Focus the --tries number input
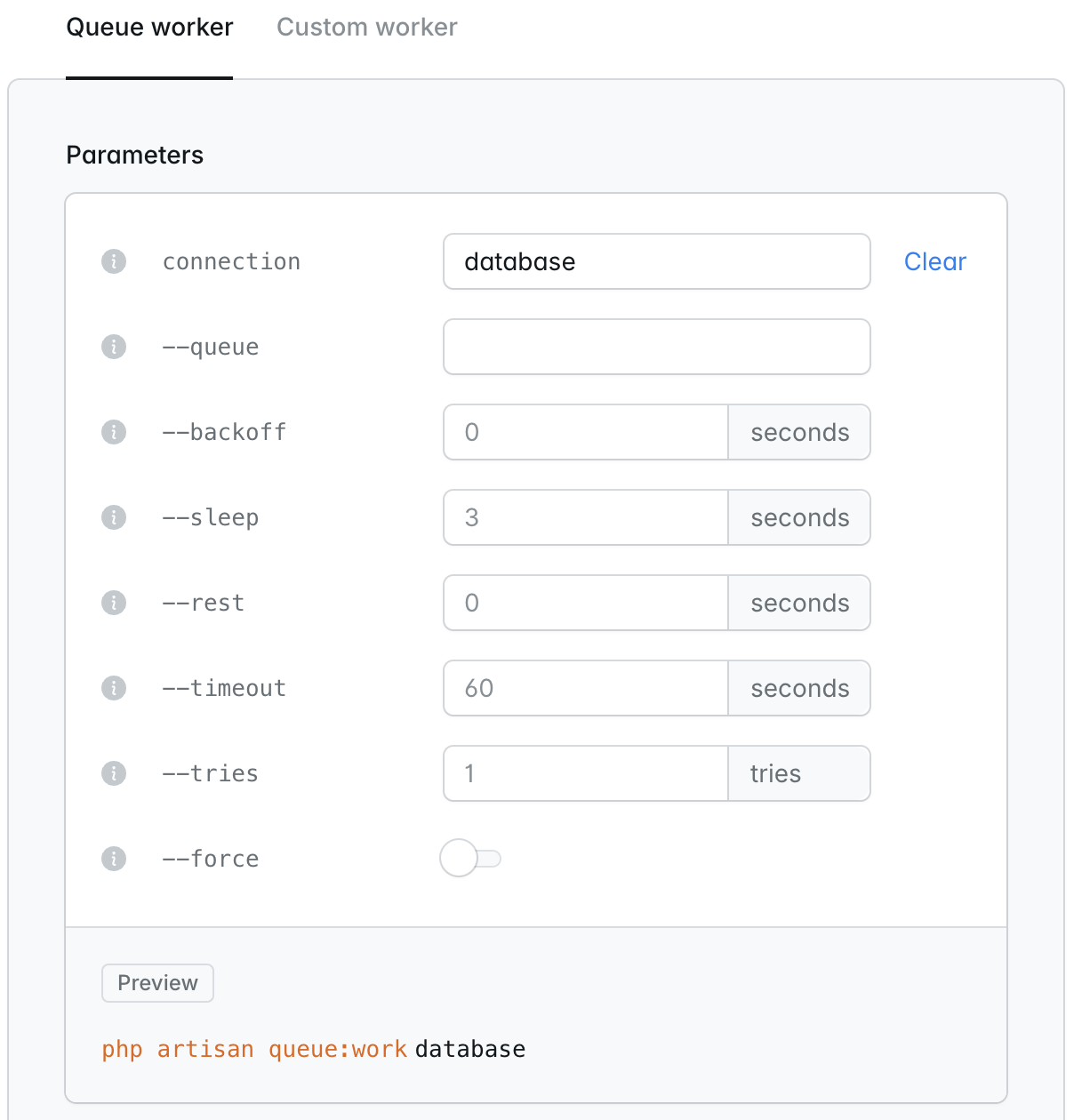The image size is (1074, 1120). (x=586, y=773)
